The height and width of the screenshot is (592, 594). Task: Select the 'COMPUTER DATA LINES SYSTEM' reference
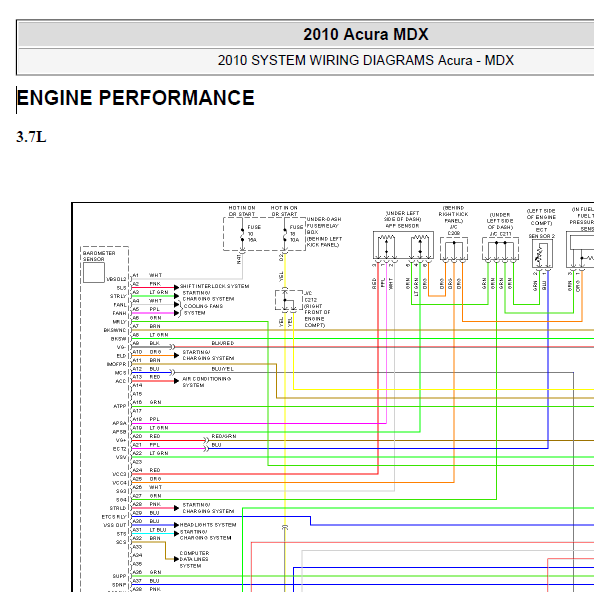(x=194, y=559)
